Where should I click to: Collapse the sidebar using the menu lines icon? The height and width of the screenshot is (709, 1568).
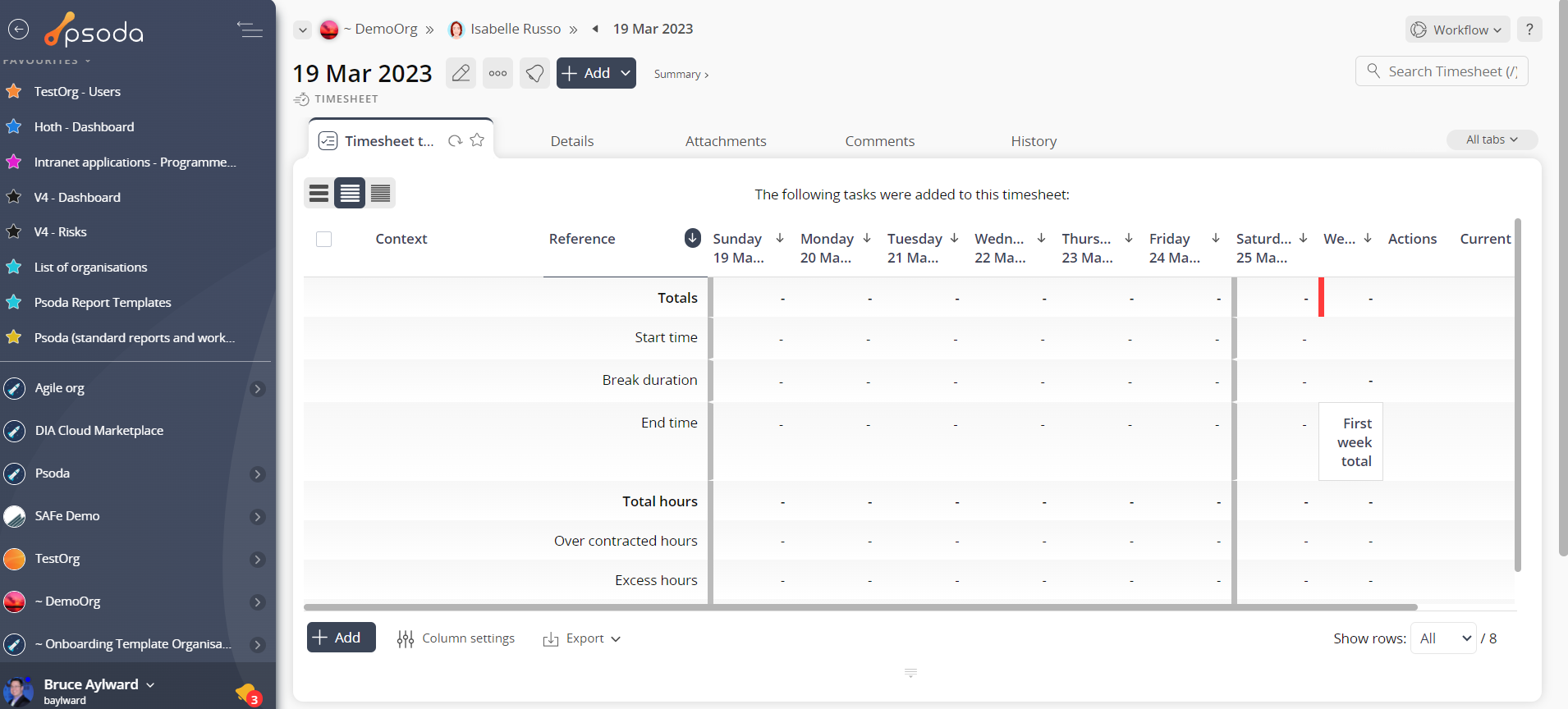[250, 30]
